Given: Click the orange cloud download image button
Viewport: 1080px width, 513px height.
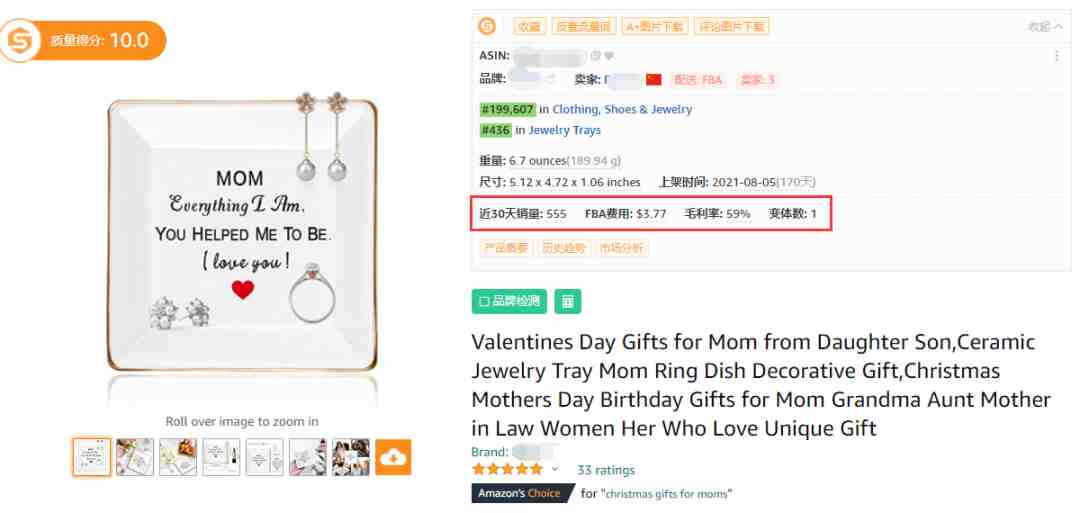Looking at the screenshot, I should (x=393, y=457).
